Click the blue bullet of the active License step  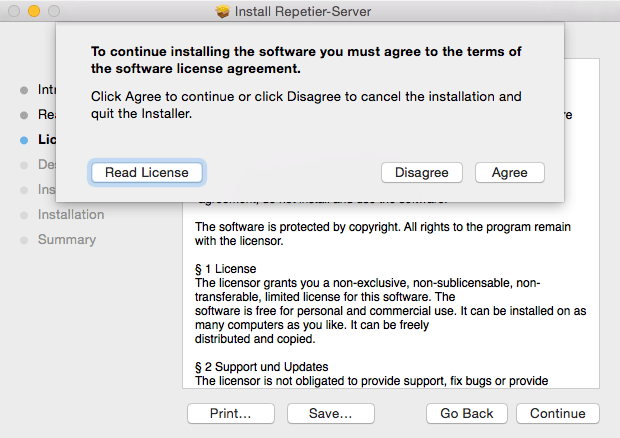[x=24, y=140]
